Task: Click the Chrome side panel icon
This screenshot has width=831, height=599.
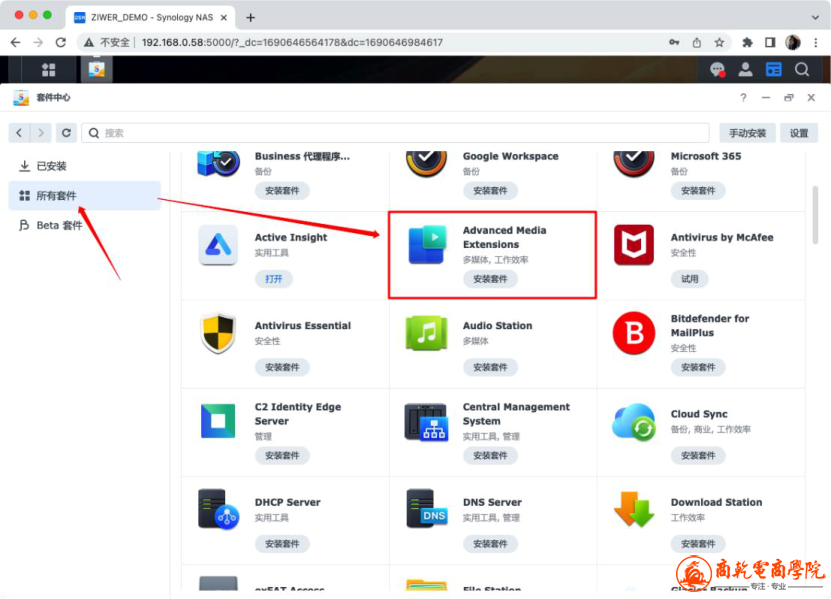Action: 770,42
